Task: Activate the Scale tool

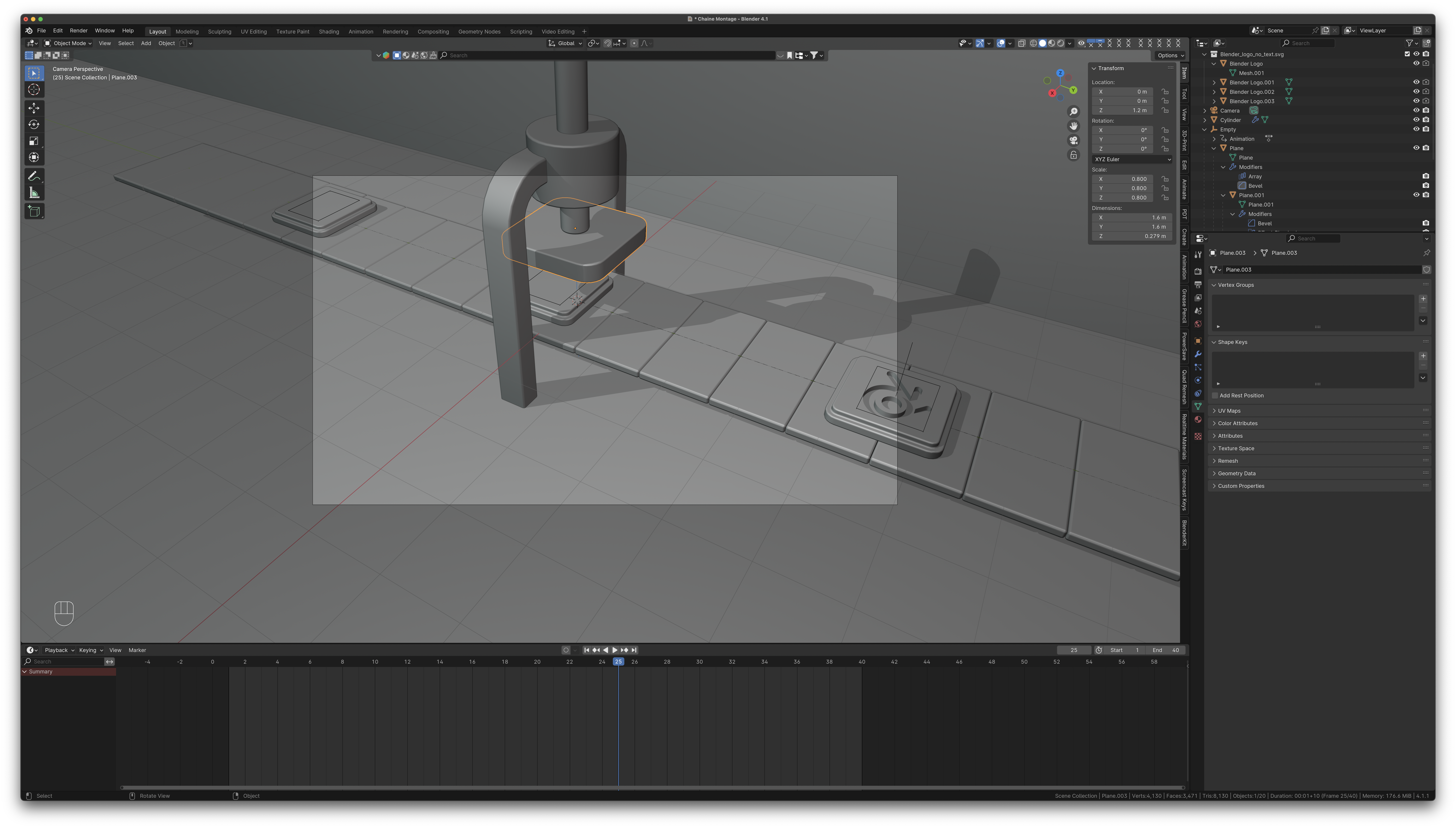Action: 34,141
